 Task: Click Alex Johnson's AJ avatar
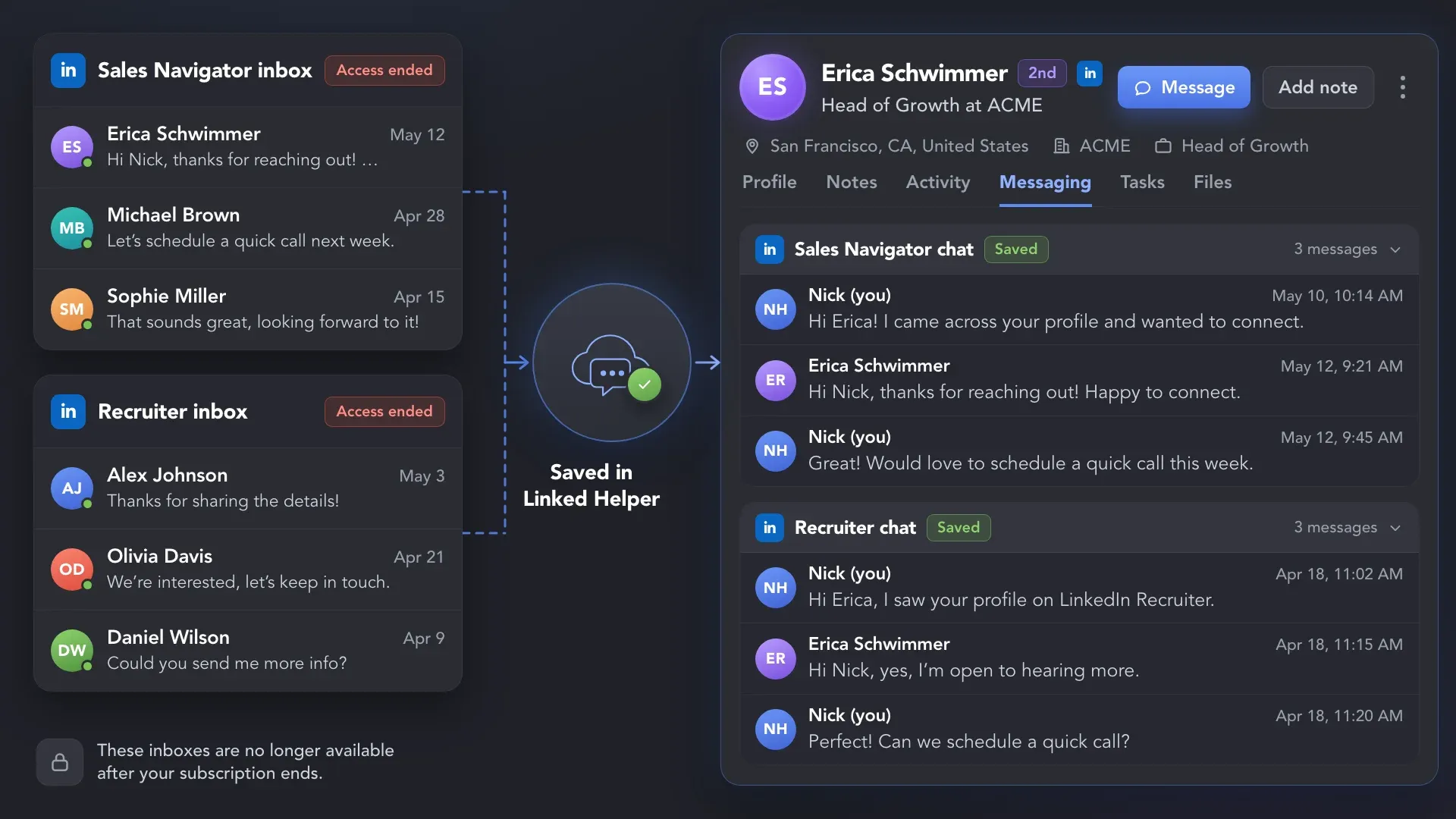[72, 488]
